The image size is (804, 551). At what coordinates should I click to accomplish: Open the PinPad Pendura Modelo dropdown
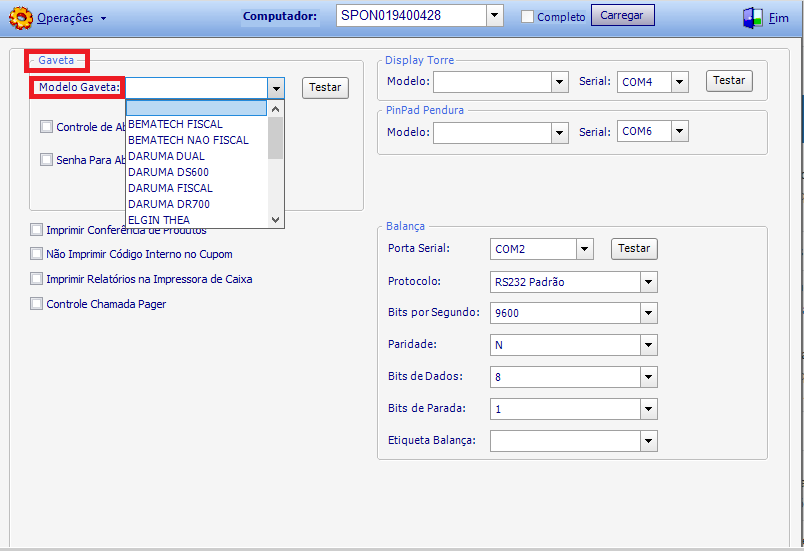click(559, 133)
